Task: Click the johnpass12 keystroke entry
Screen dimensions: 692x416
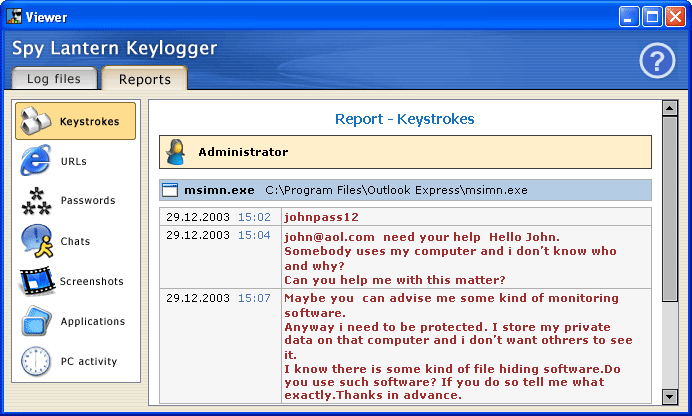Action: [x=321, y=217]
